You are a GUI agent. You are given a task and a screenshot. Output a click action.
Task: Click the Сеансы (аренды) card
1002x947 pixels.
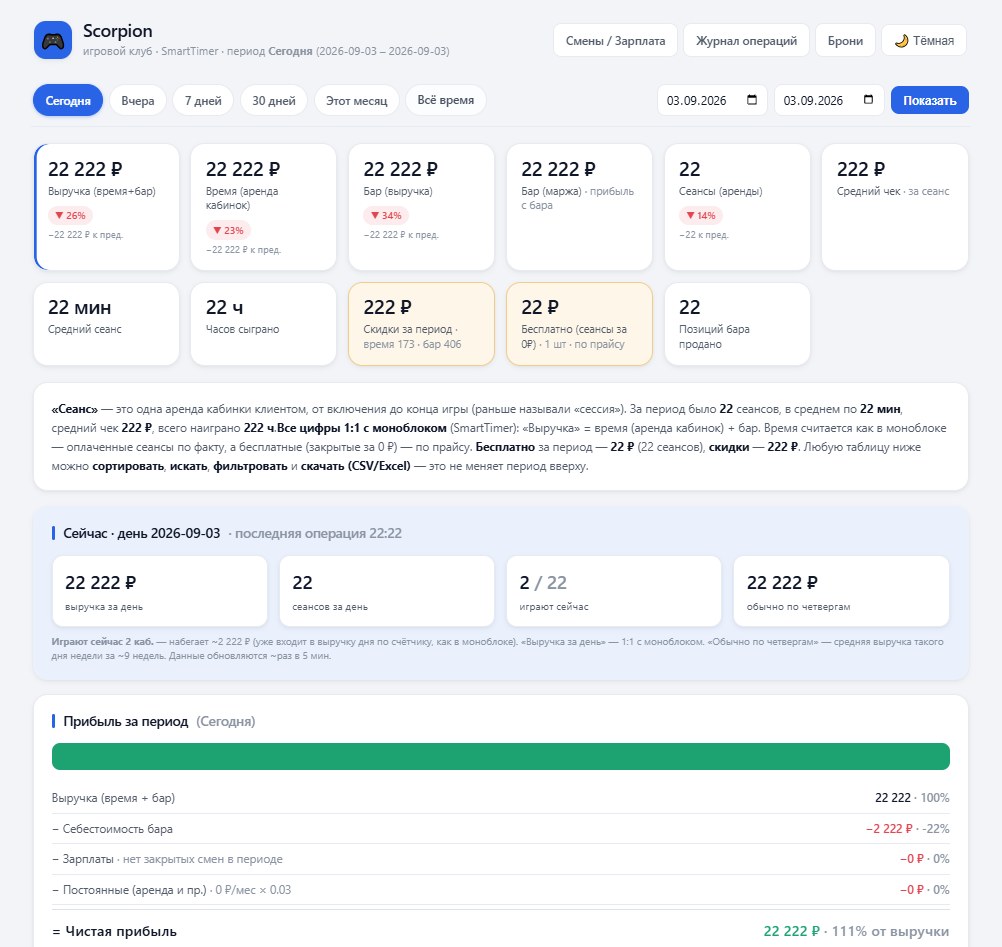[x=737, y=206]
